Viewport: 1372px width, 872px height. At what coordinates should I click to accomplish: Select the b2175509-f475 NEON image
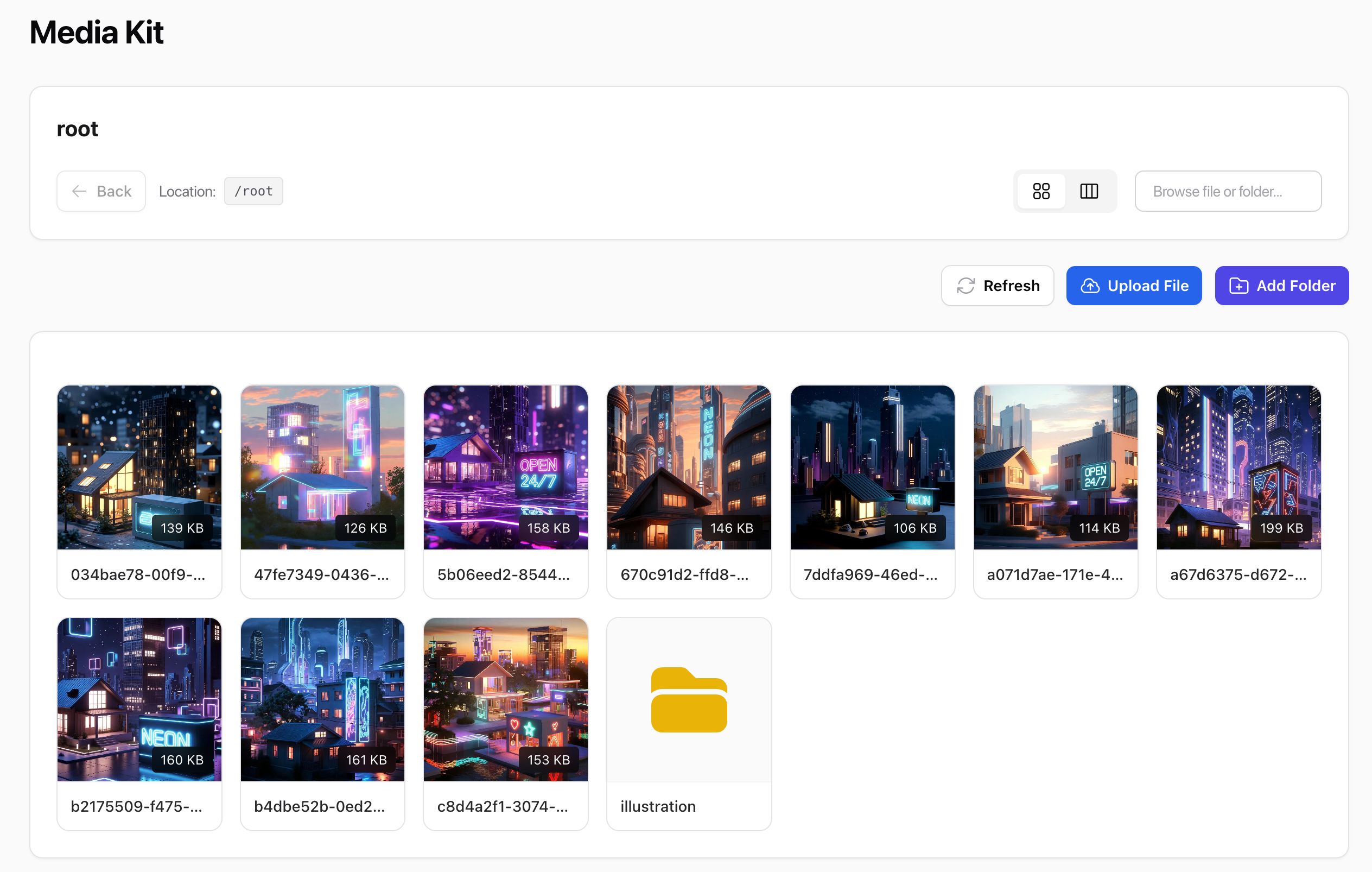click(x=139, y=699)
